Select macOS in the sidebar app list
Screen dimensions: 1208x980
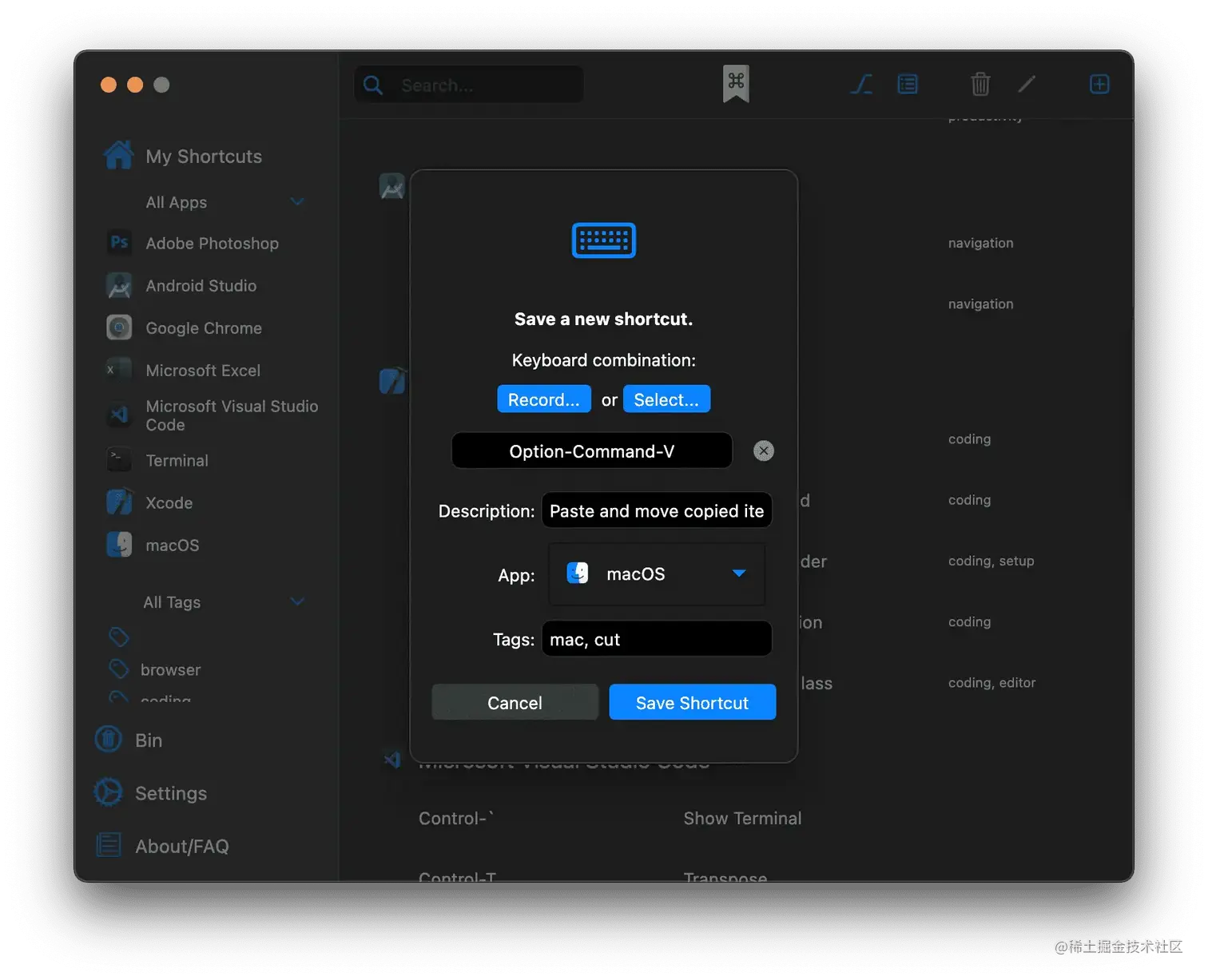click(153, 545)
